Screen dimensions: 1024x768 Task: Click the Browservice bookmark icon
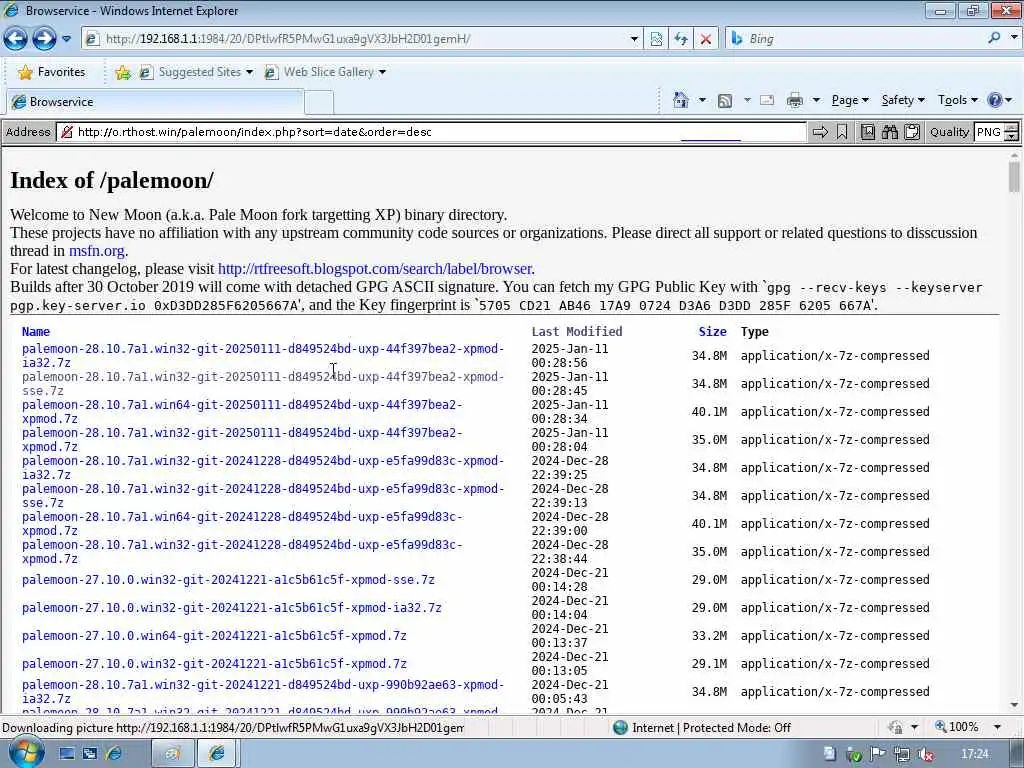coord(842,133)
